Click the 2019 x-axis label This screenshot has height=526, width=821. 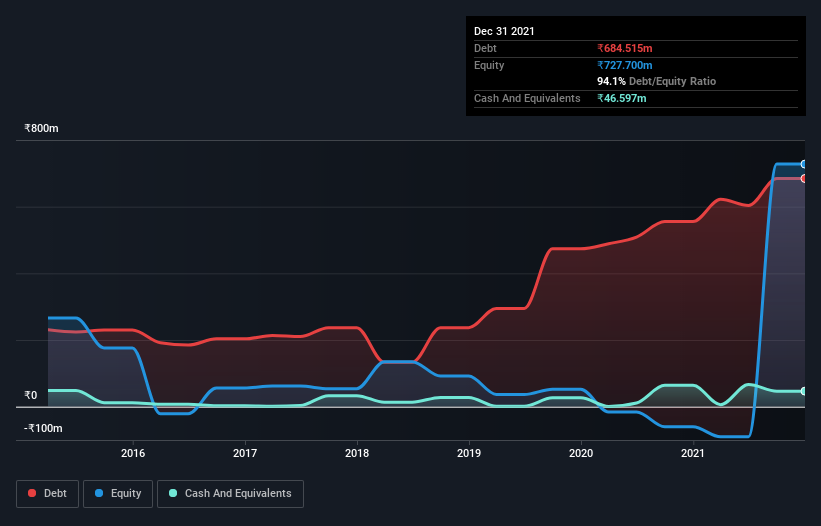469,453
